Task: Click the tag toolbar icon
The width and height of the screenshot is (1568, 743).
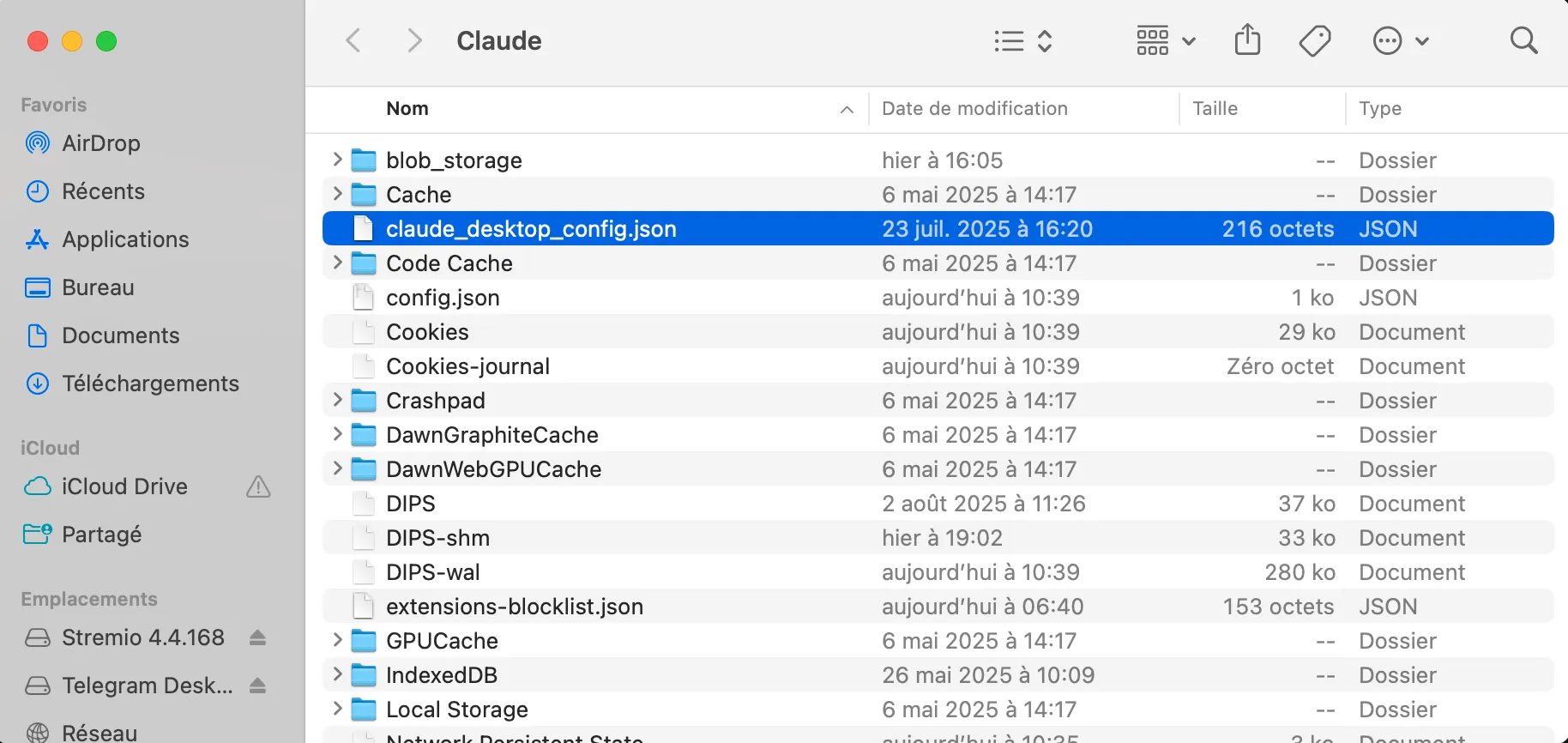Action: pyautogui.click(x=1314, y=40)
